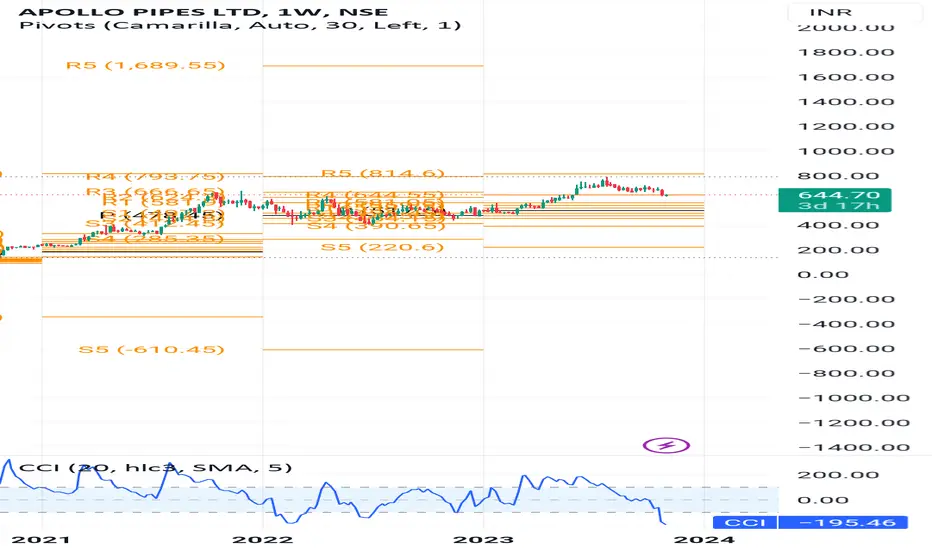
Task: Click the 200.00 label on CCI scale
Action: coord(838,475)
